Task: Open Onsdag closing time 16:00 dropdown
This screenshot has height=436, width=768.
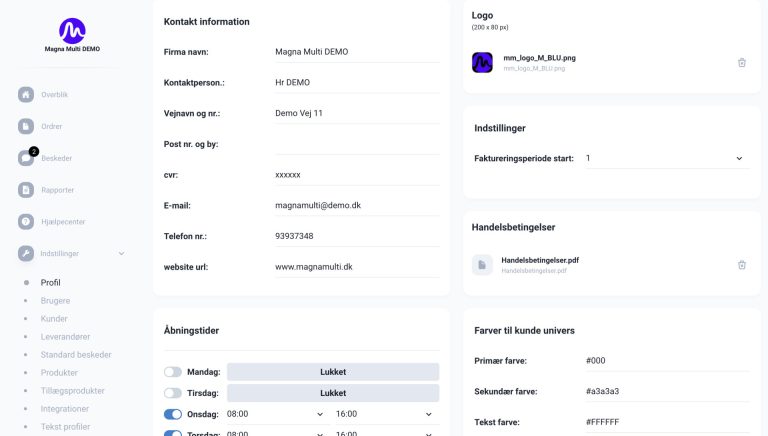Action: point(384,414)
